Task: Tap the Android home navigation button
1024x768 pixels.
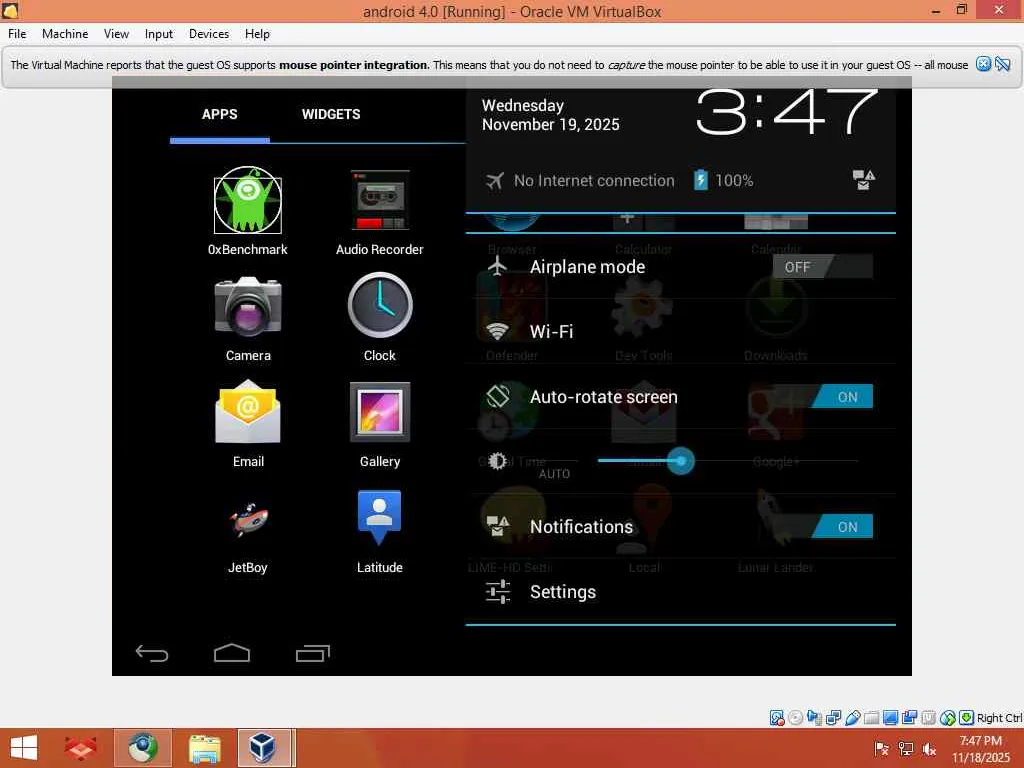Action: click(x=232, y=653)
